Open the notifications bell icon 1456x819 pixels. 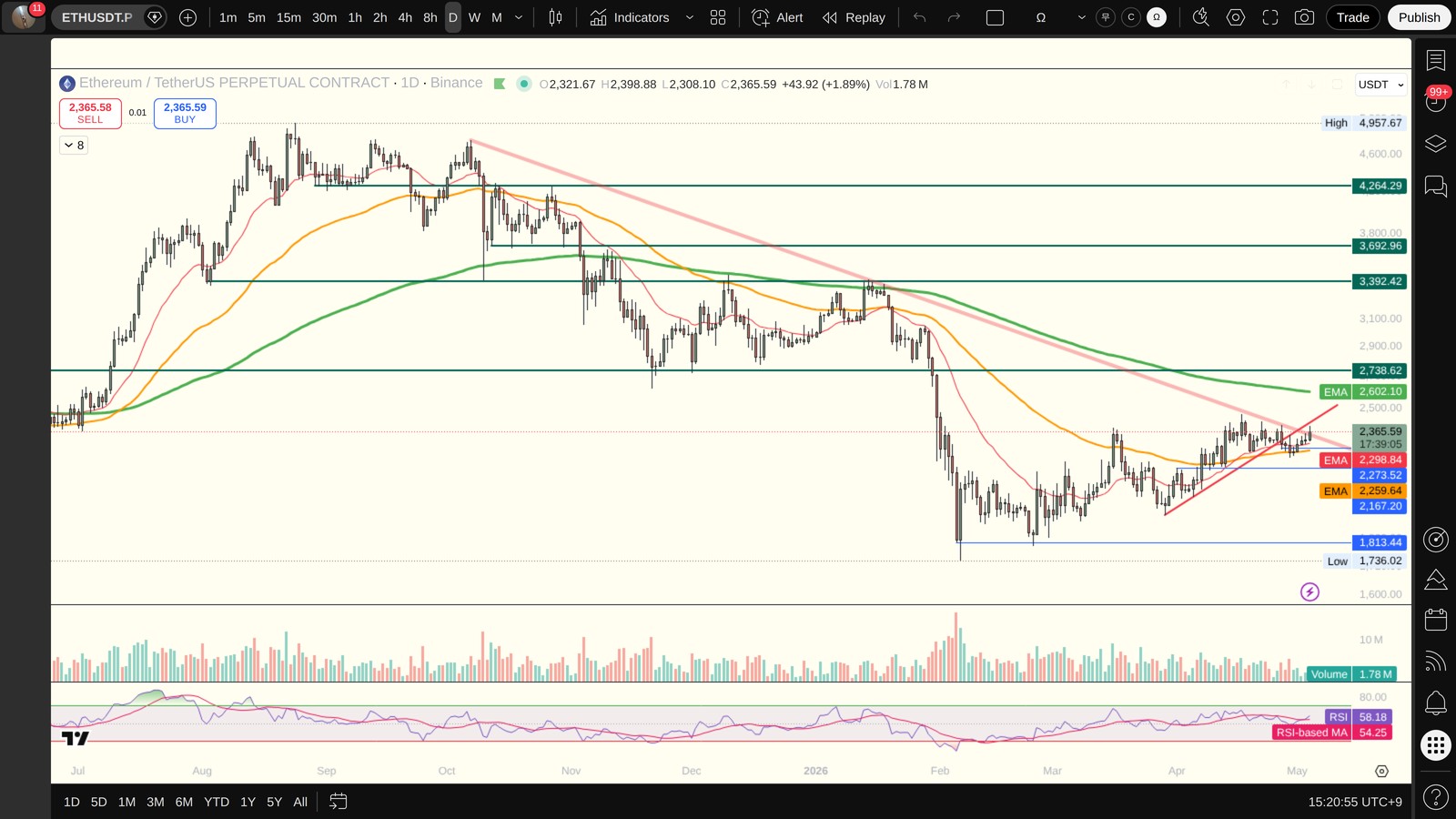1436,703
